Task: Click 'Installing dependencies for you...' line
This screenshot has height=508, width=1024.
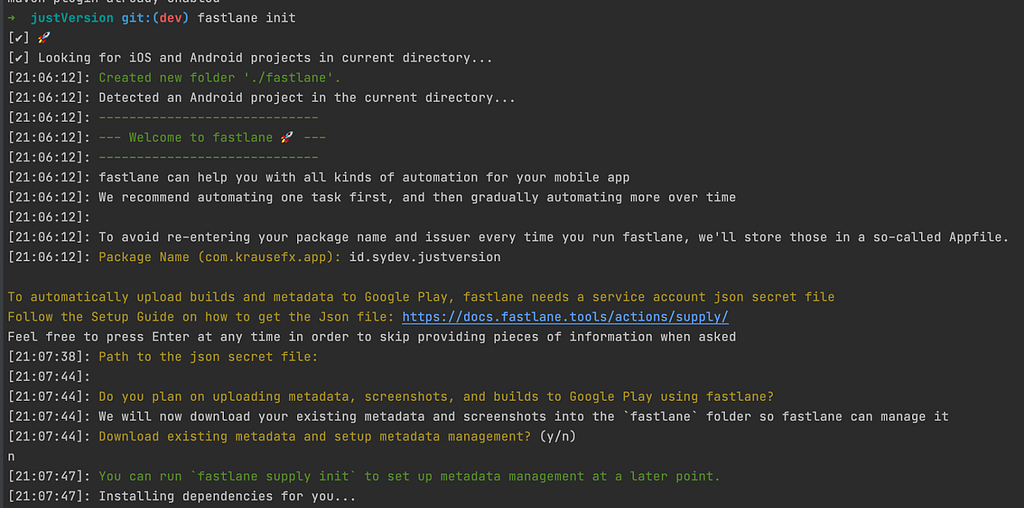Action: (x=227, y=497)
